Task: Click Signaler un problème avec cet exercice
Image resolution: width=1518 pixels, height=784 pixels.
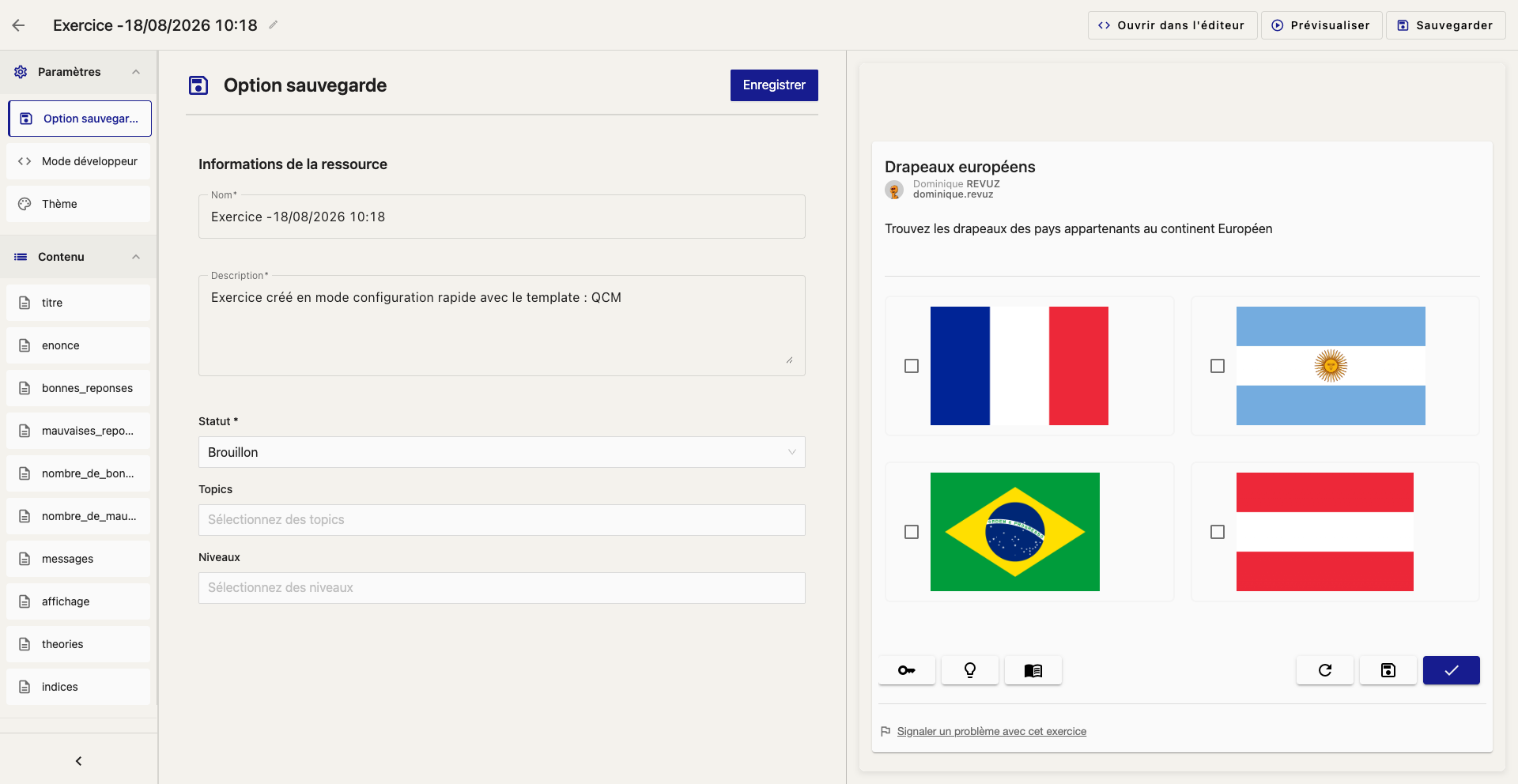Action: point(991,732)
